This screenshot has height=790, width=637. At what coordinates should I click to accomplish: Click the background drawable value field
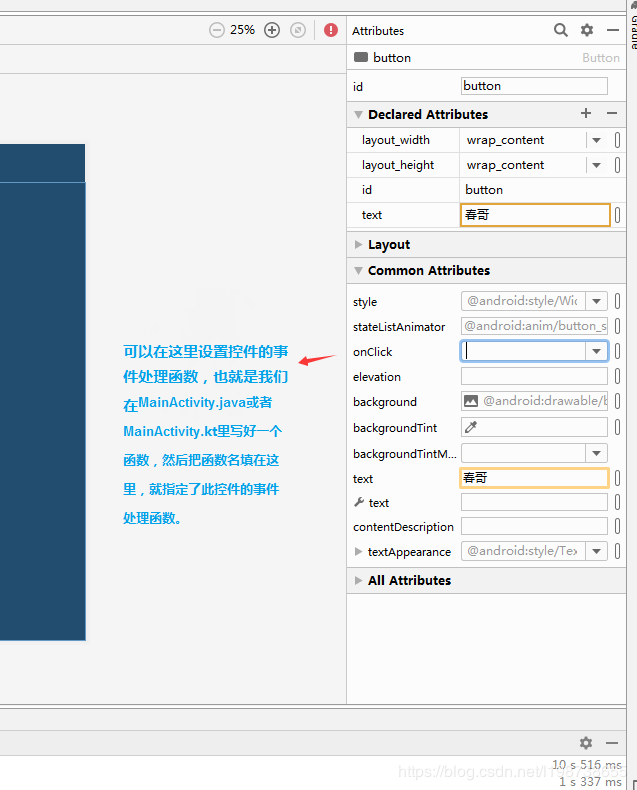tap(534, 401)
